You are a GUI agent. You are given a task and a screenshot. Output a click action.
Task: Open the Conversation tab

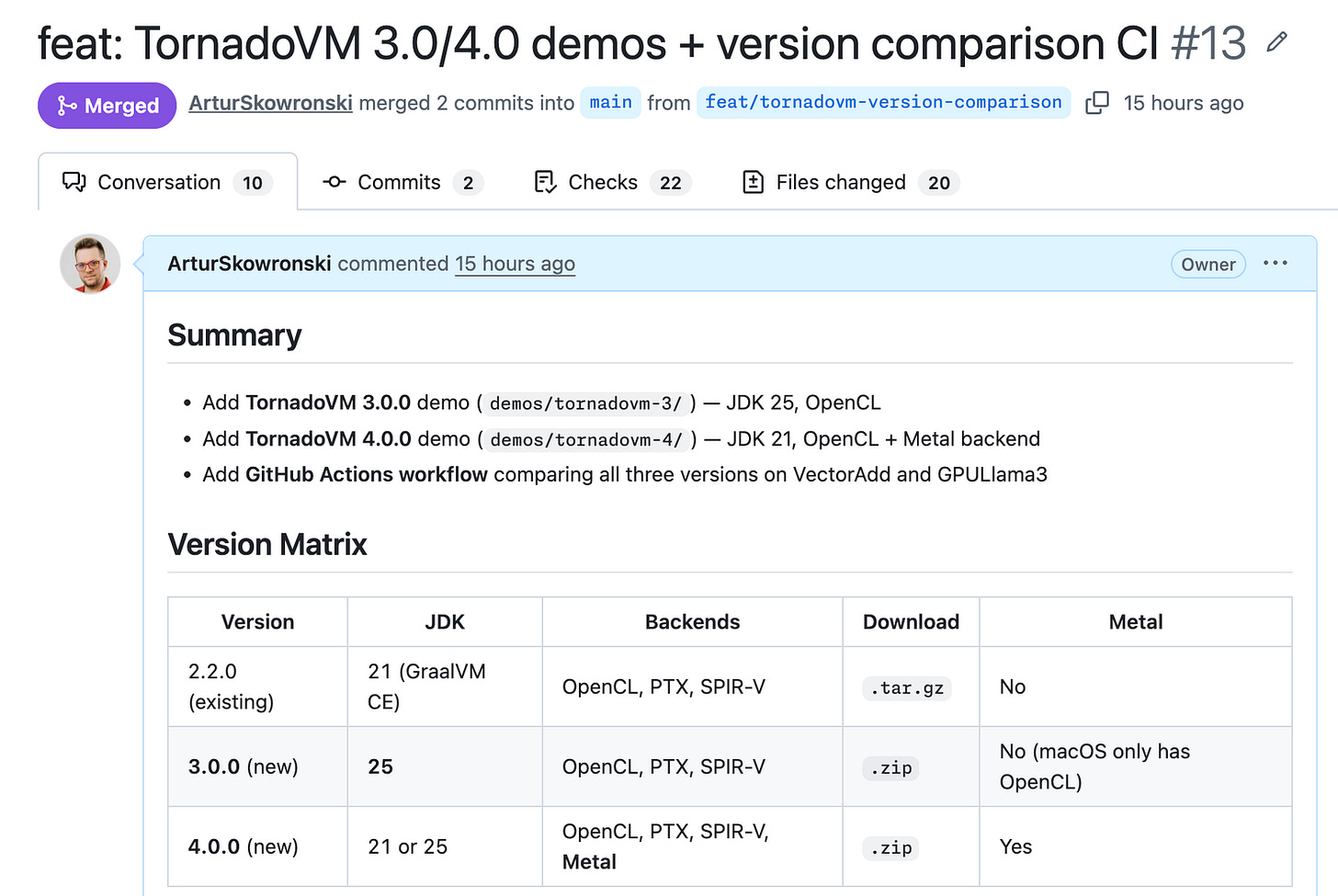click(x=167, y=182)
